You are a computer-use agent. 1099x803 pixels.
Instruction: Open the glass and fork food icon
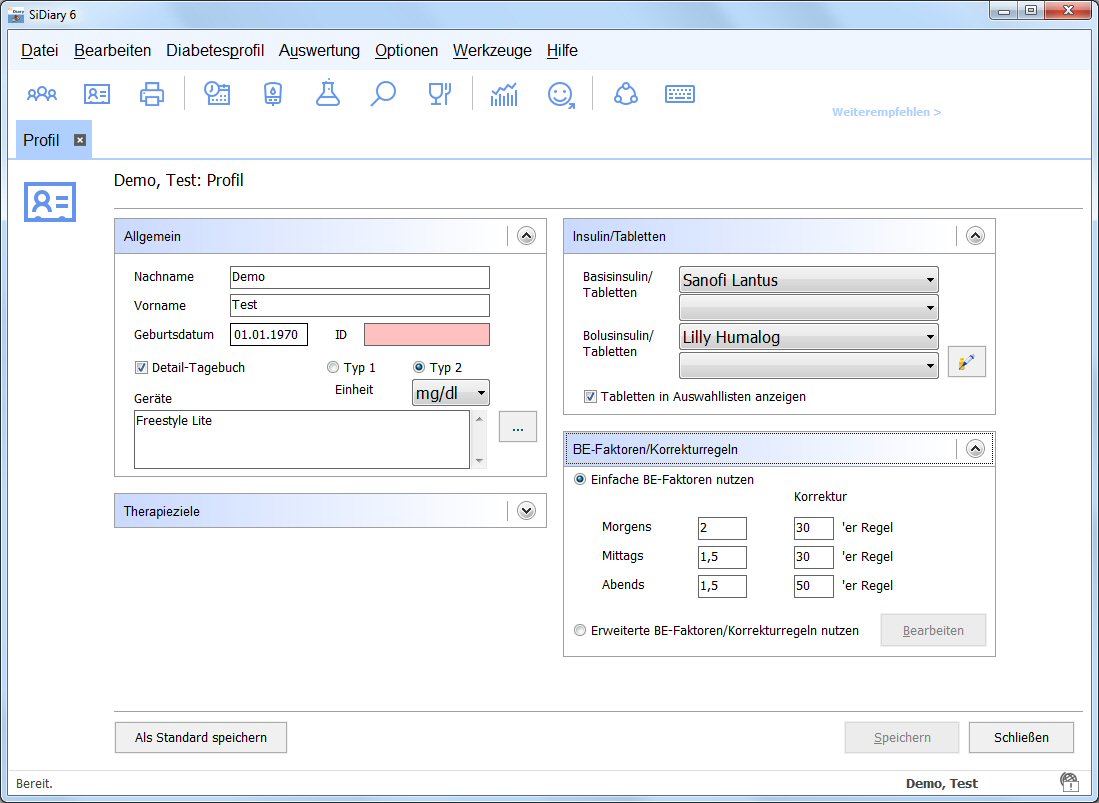(x=439, y=94)
